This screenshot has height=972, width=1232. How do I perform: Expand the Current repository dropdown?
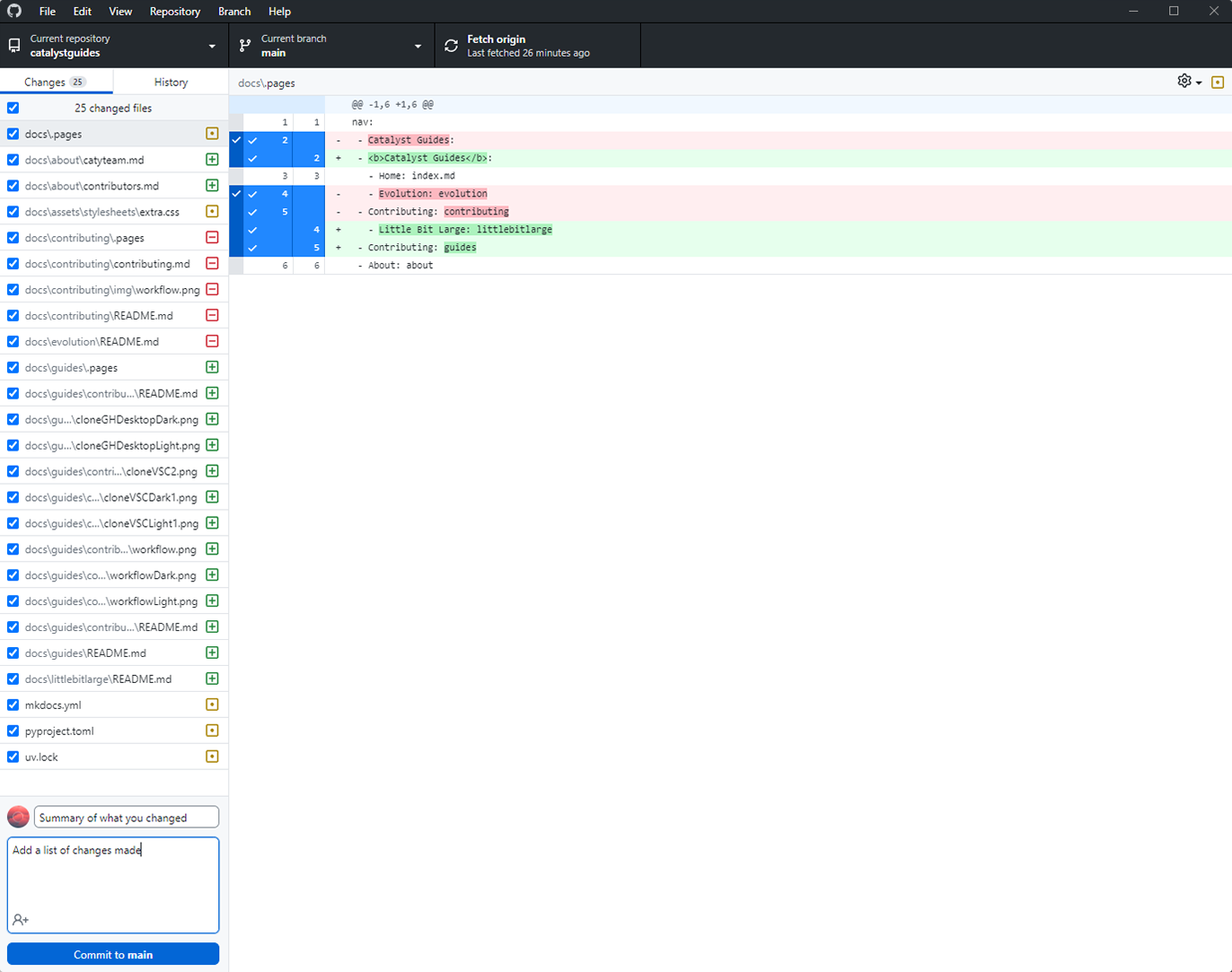click(114, 46)
